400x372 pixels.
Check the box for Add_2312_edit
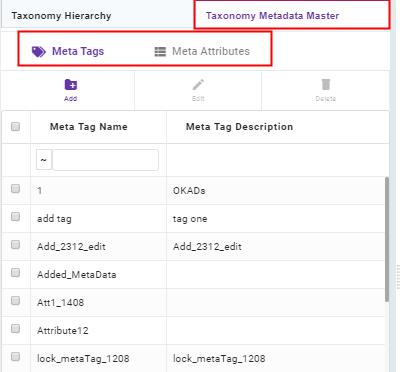click(x=15, y=245)
